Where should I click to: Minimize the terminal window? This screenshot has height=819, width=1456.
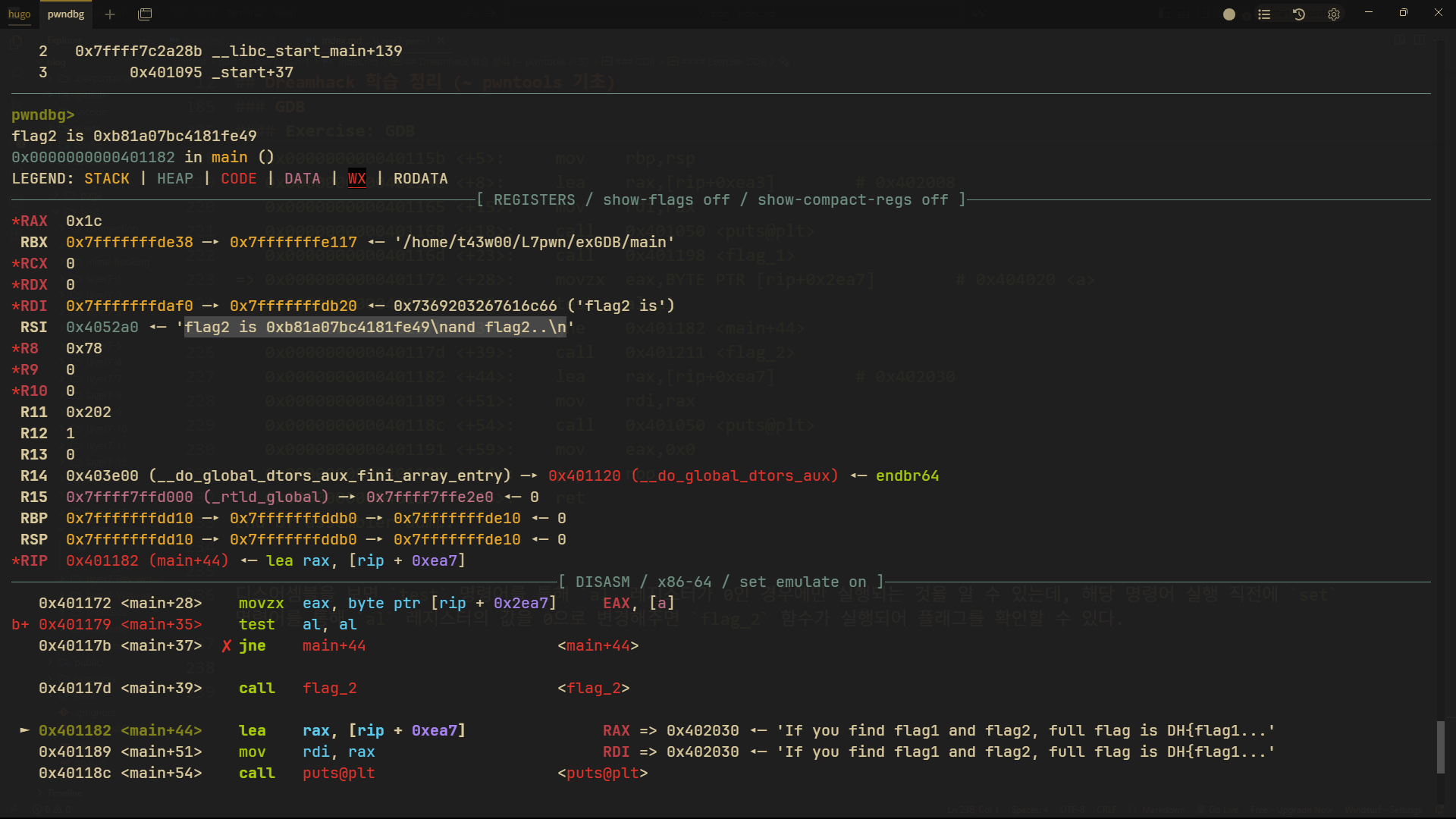[1369, 13]
